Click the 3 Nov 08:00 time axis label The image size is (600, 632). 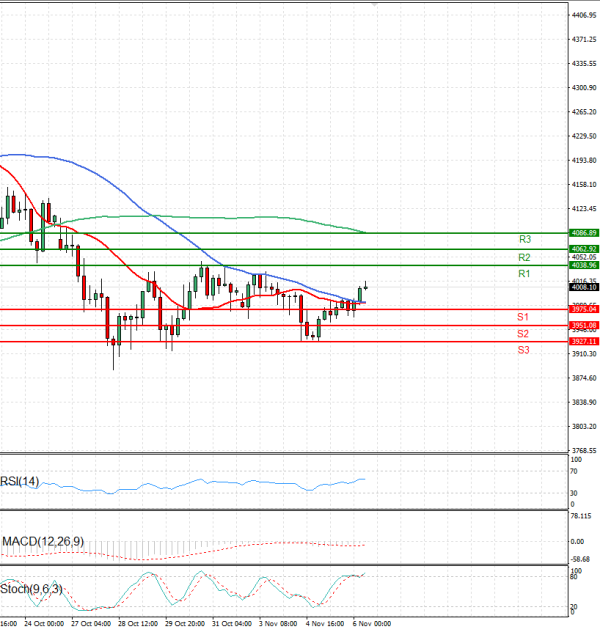point(277,623)
